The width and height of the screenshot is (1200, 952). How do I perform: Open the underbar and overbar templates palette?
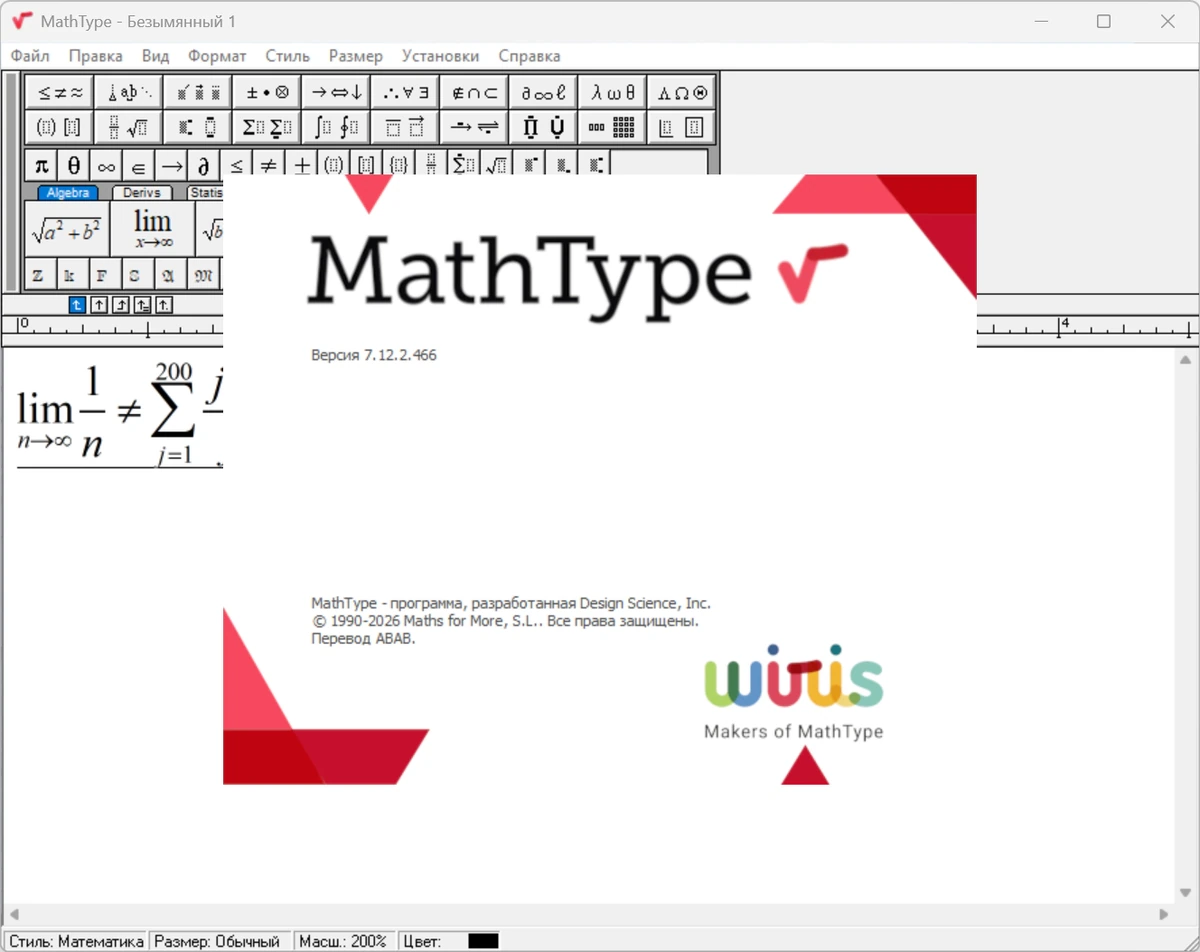click(405, 127)
